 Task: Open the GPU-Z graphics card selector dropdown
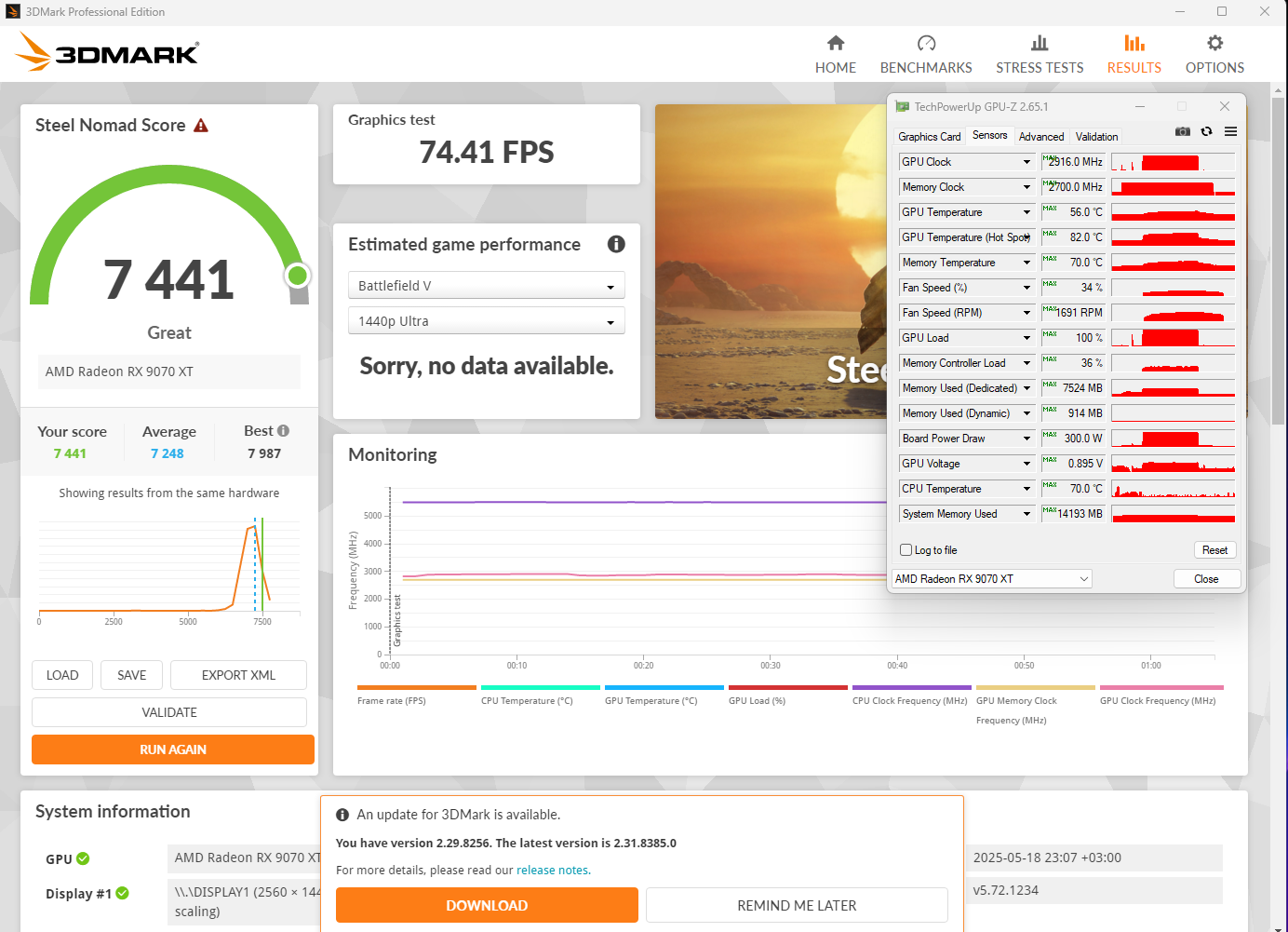[992, 579]
